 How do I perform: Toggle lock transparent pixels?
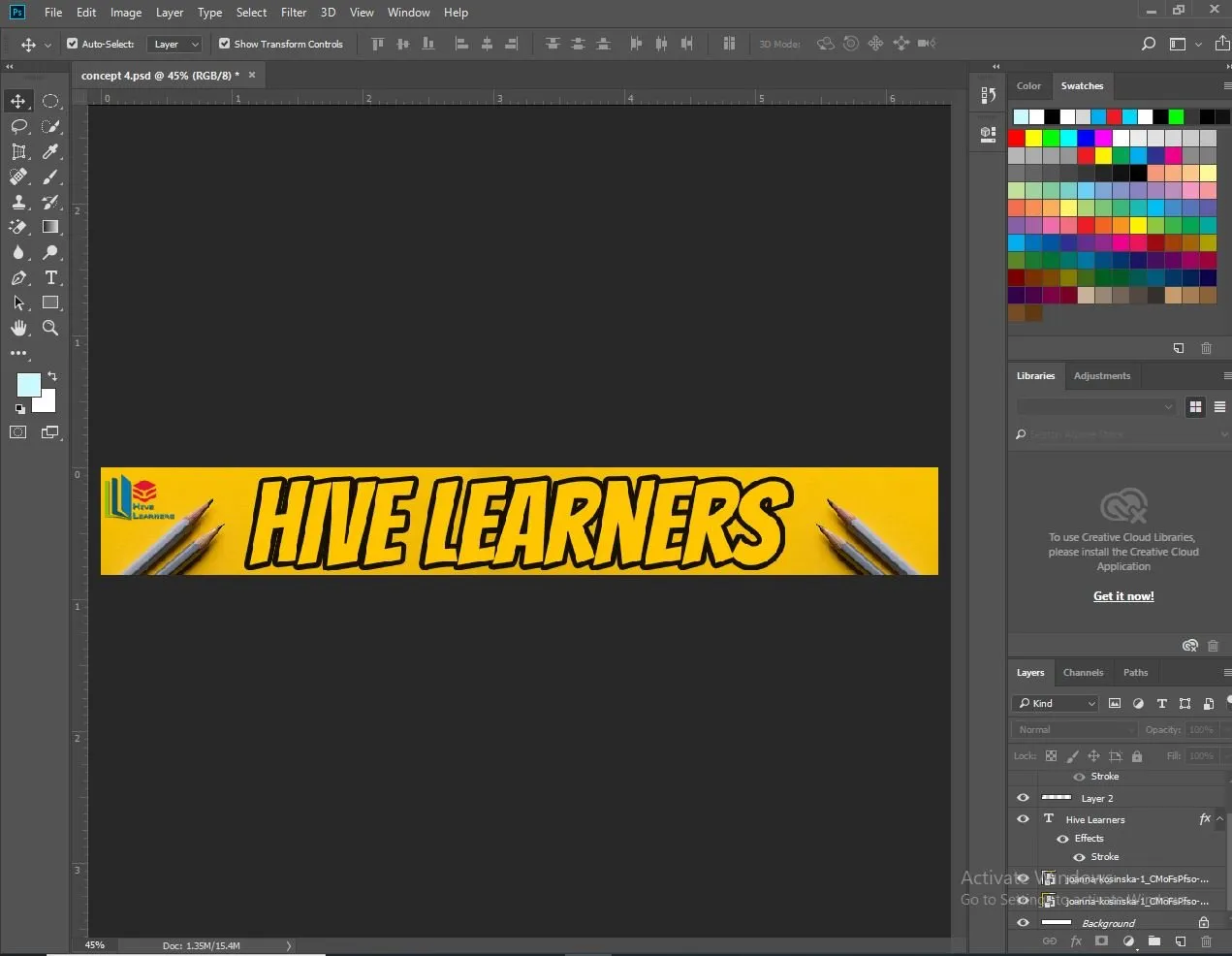[x=1051, y=755]
